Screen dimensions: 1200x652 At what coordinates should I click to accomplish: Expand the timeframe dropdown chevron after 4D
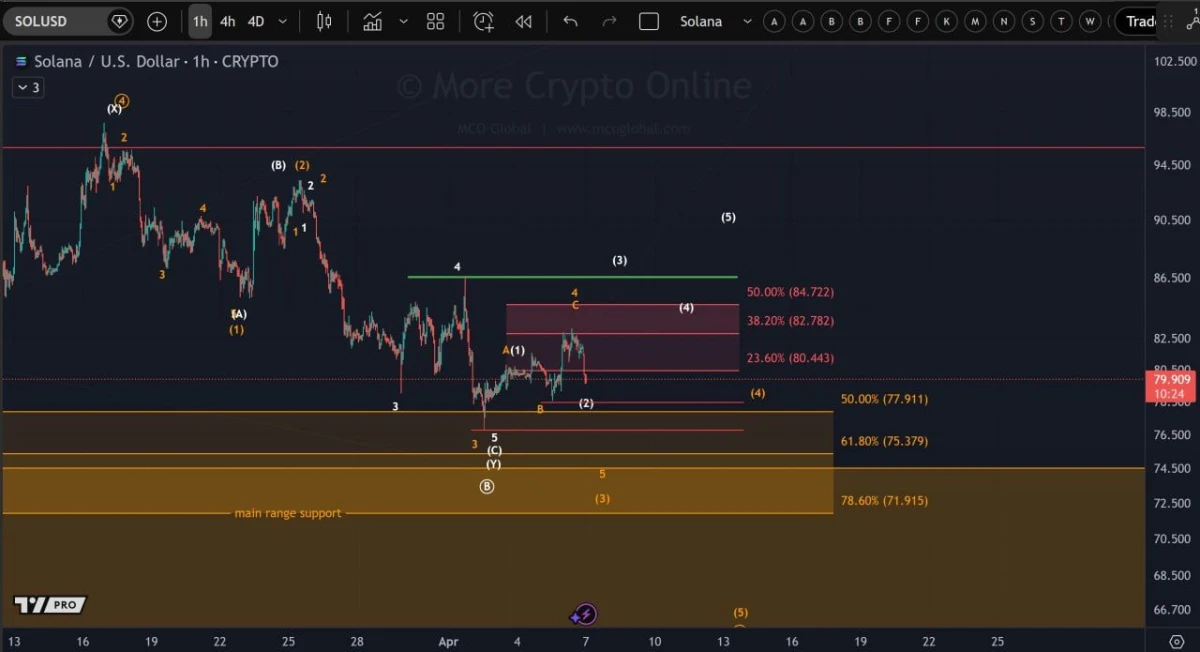(x=281, y=21)
